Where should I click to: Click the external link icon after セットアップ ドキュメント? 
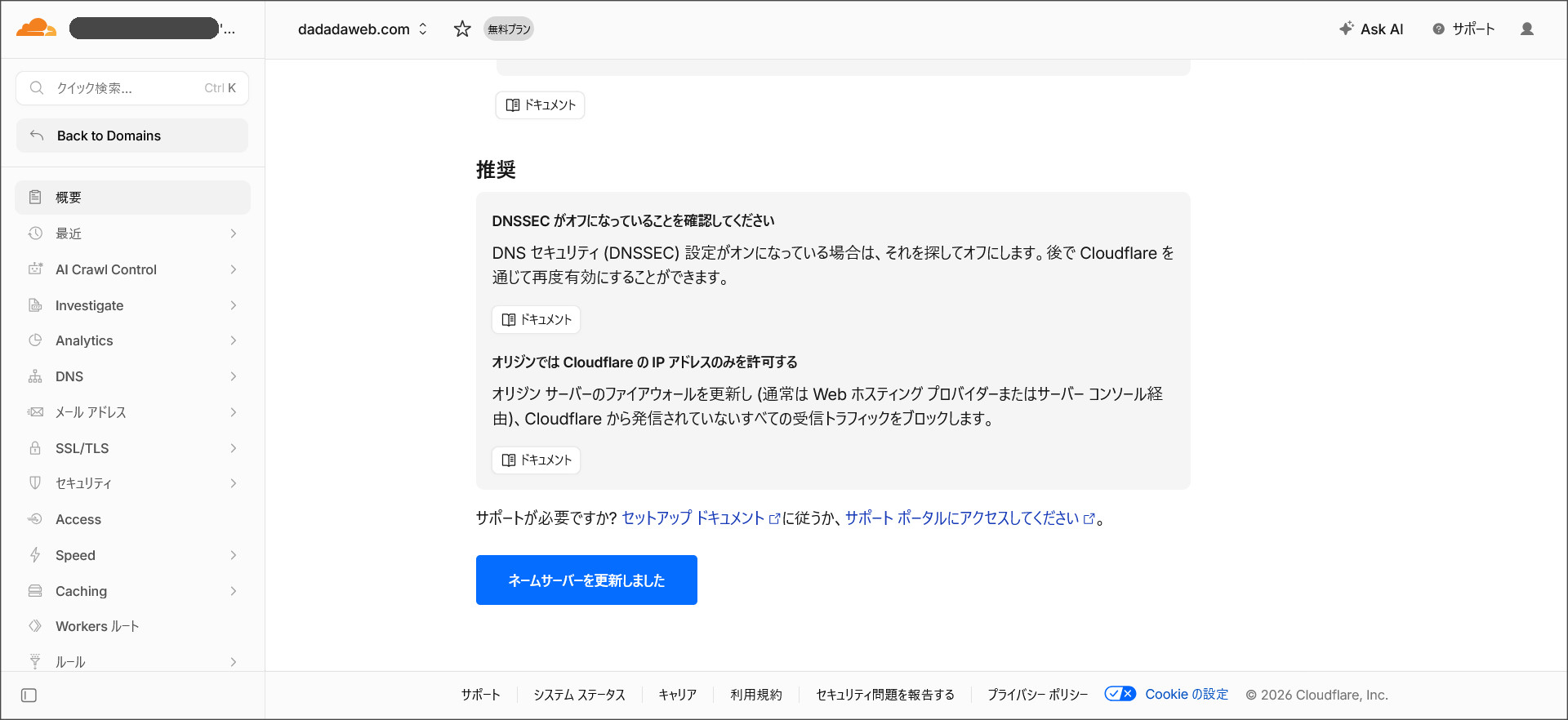(774, 519)
